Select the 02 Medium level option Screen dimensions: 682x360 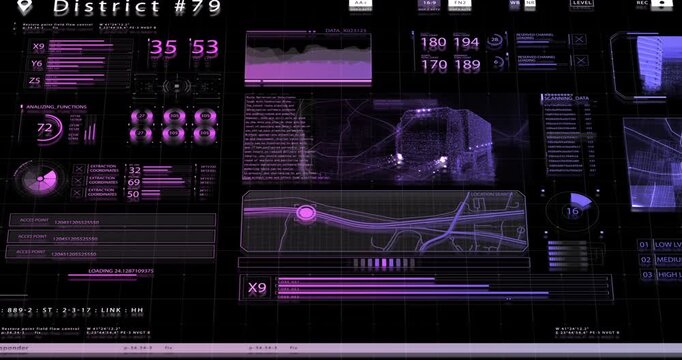(x=661, y=260)
